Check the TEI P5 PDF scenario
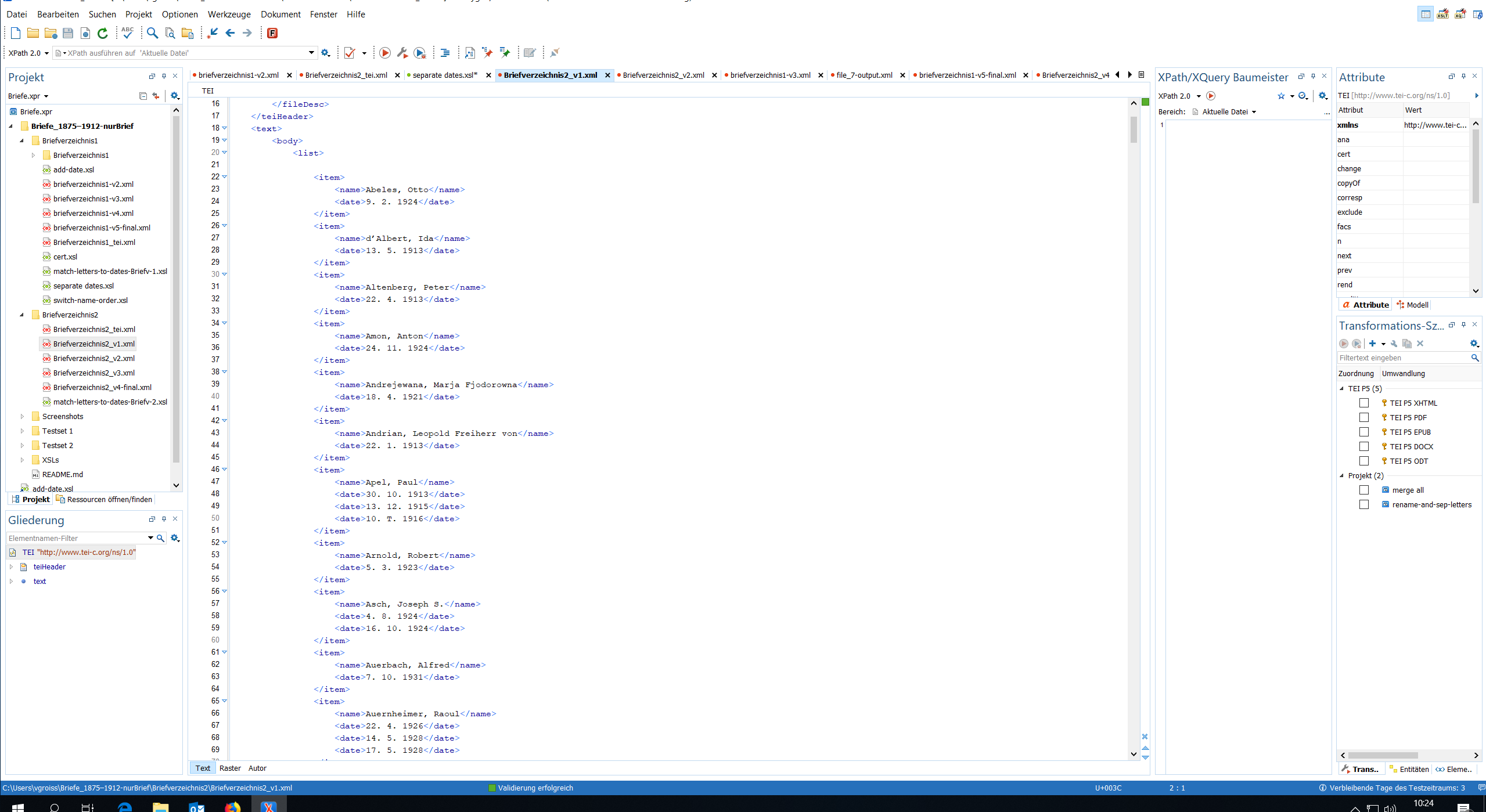Screen dimensions: 1486x812 click(1364, 417)
